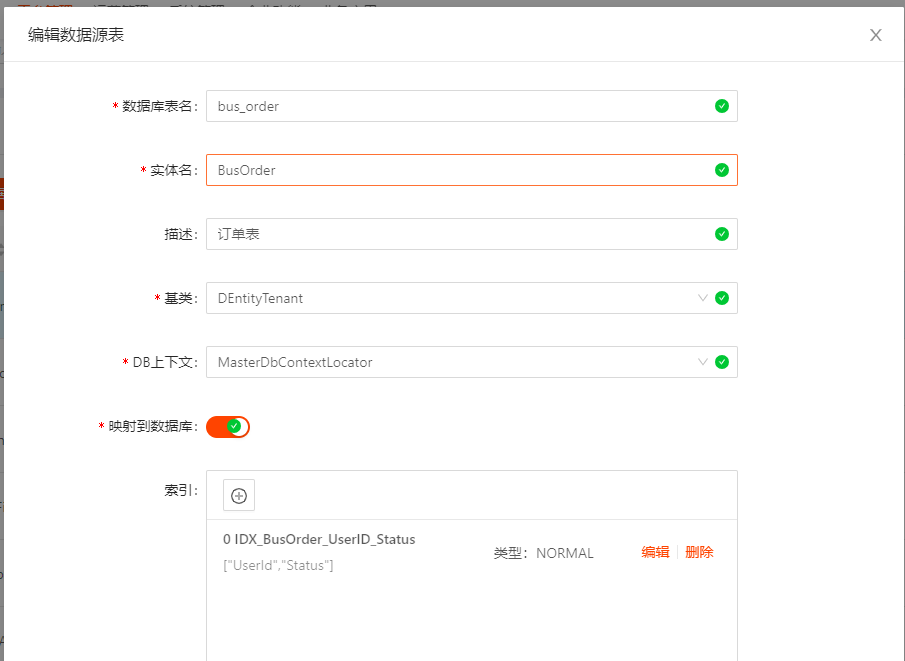Toggle the 映射到数据库 switch off

coord(228,427)
